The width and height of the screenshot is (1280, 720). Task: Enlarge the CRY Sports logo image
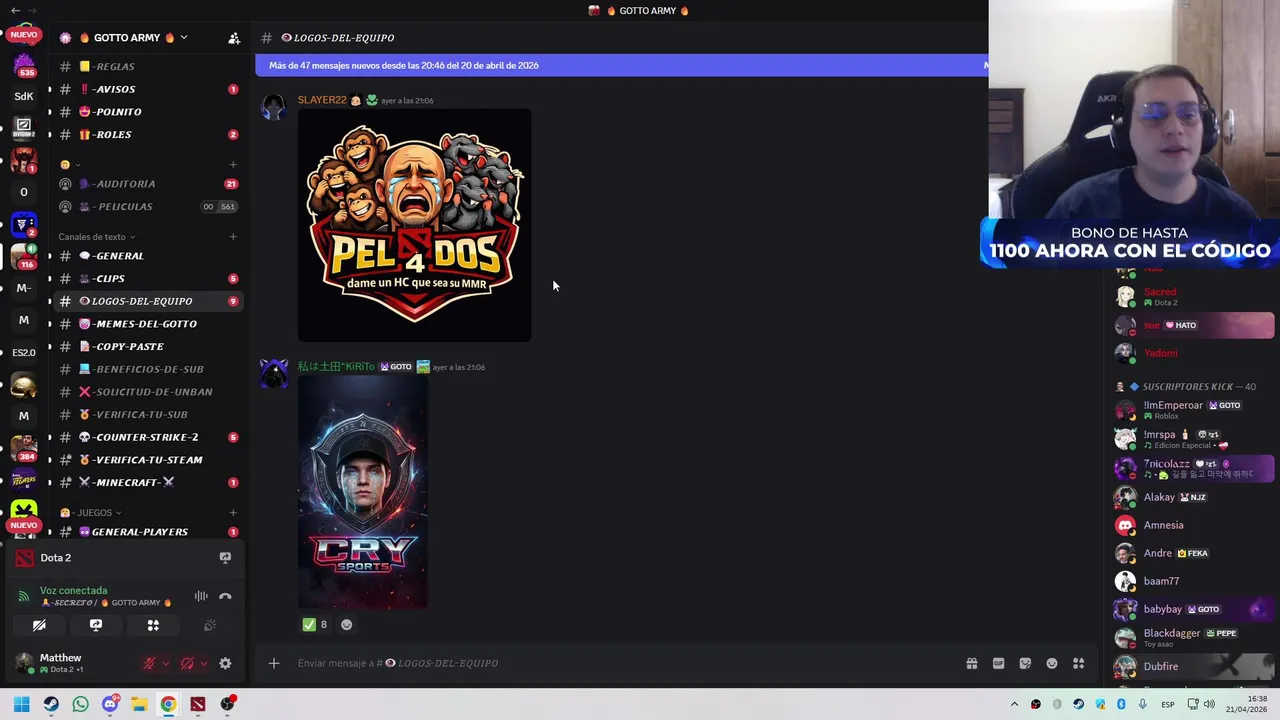[363, 492]
